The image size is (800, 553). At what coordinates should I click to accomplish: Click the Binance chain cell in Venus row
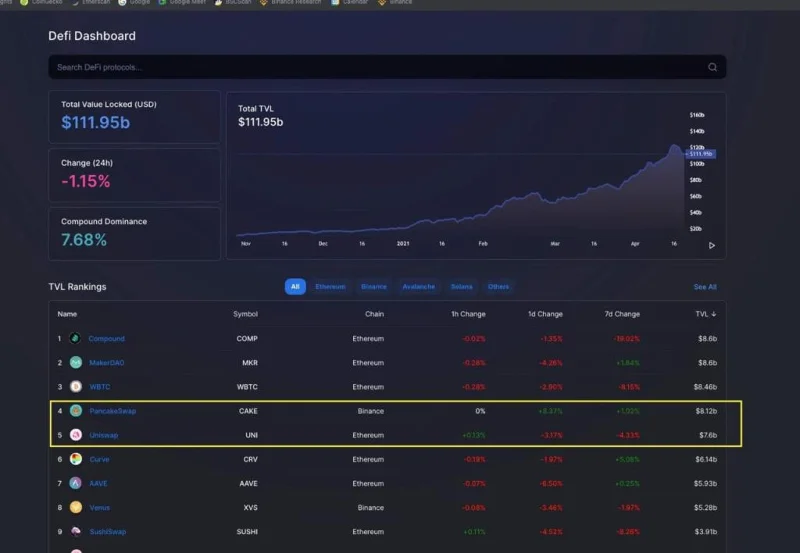point(370,508)
